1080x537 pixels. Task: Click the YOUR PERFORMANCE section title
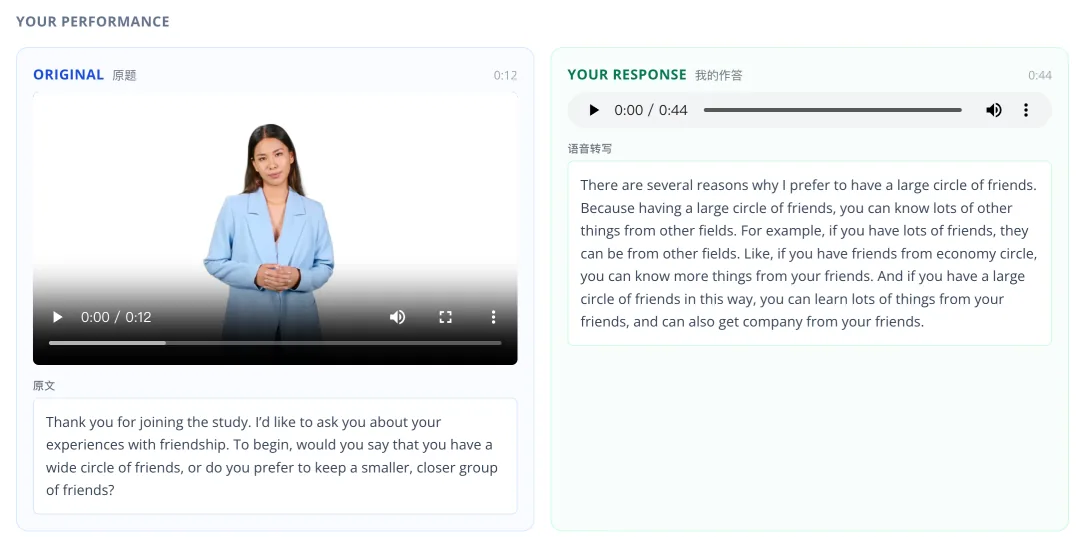[x=93, y=21]
